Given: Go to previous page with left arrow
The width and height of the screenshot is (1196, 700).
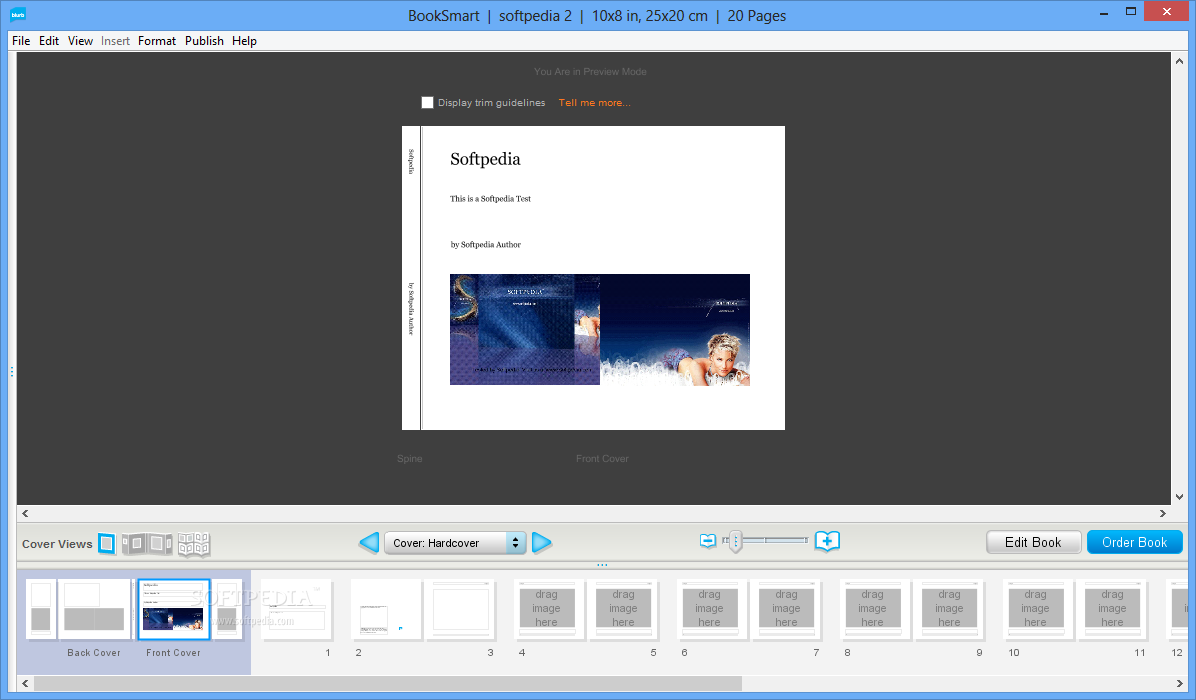Looking at the screenshot, I should 369,543.
